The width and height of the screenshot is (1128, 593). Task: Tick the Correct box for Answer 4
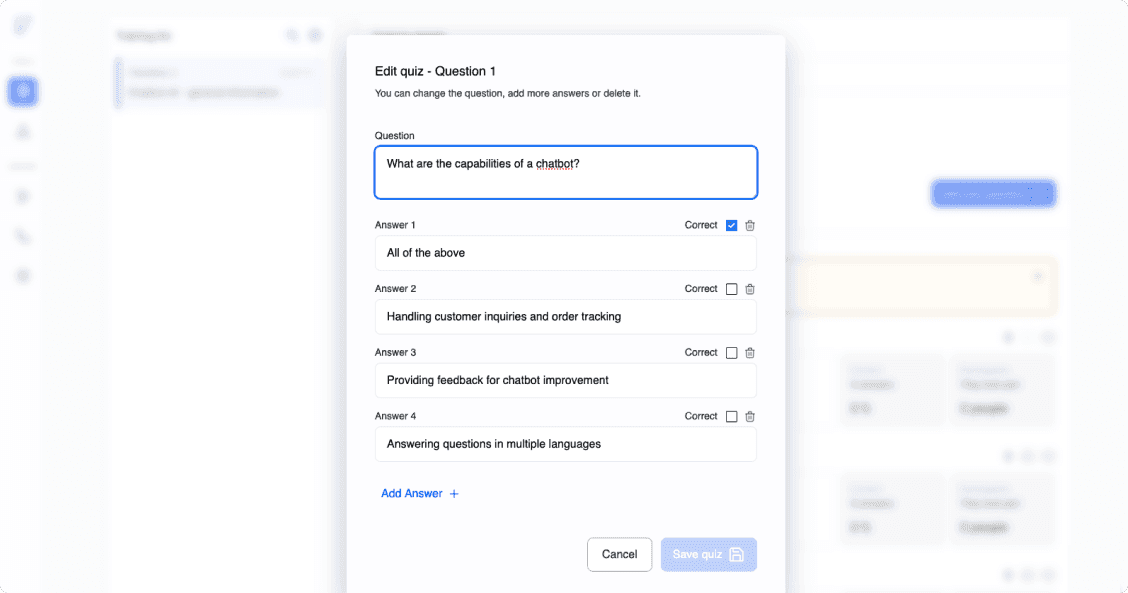coord(732,417)
